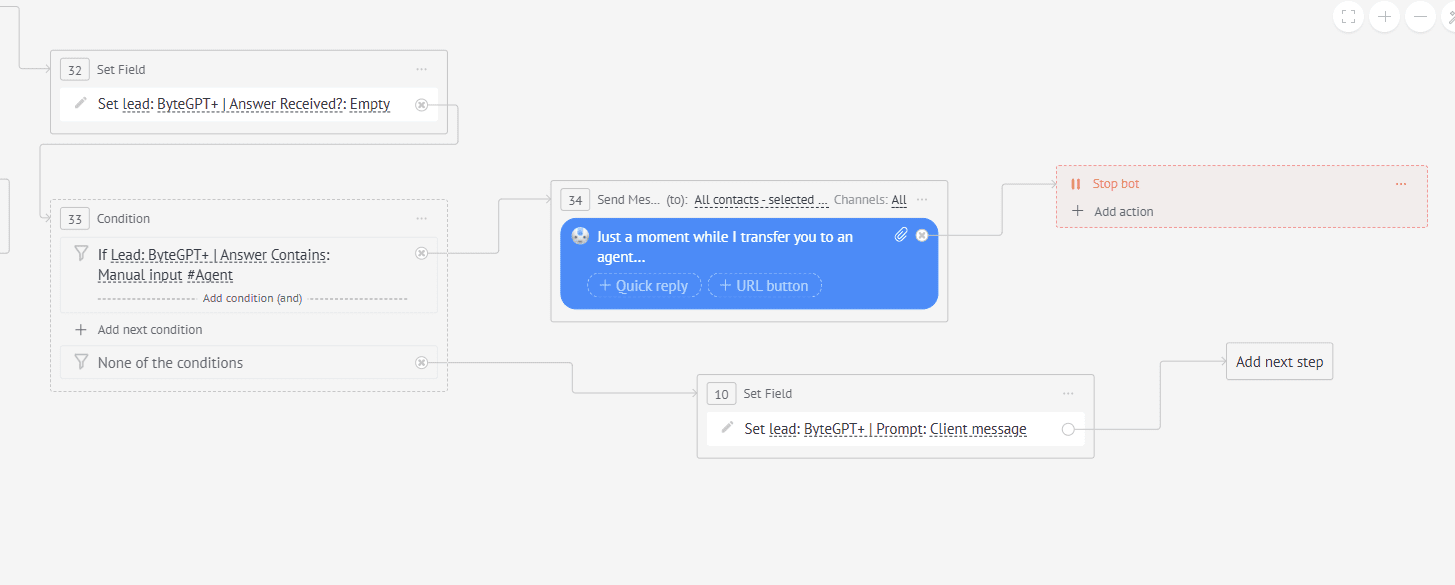Open options menu for step 34 Send Message
This screenshot has height=585, width=1455.
pos(922,199)
